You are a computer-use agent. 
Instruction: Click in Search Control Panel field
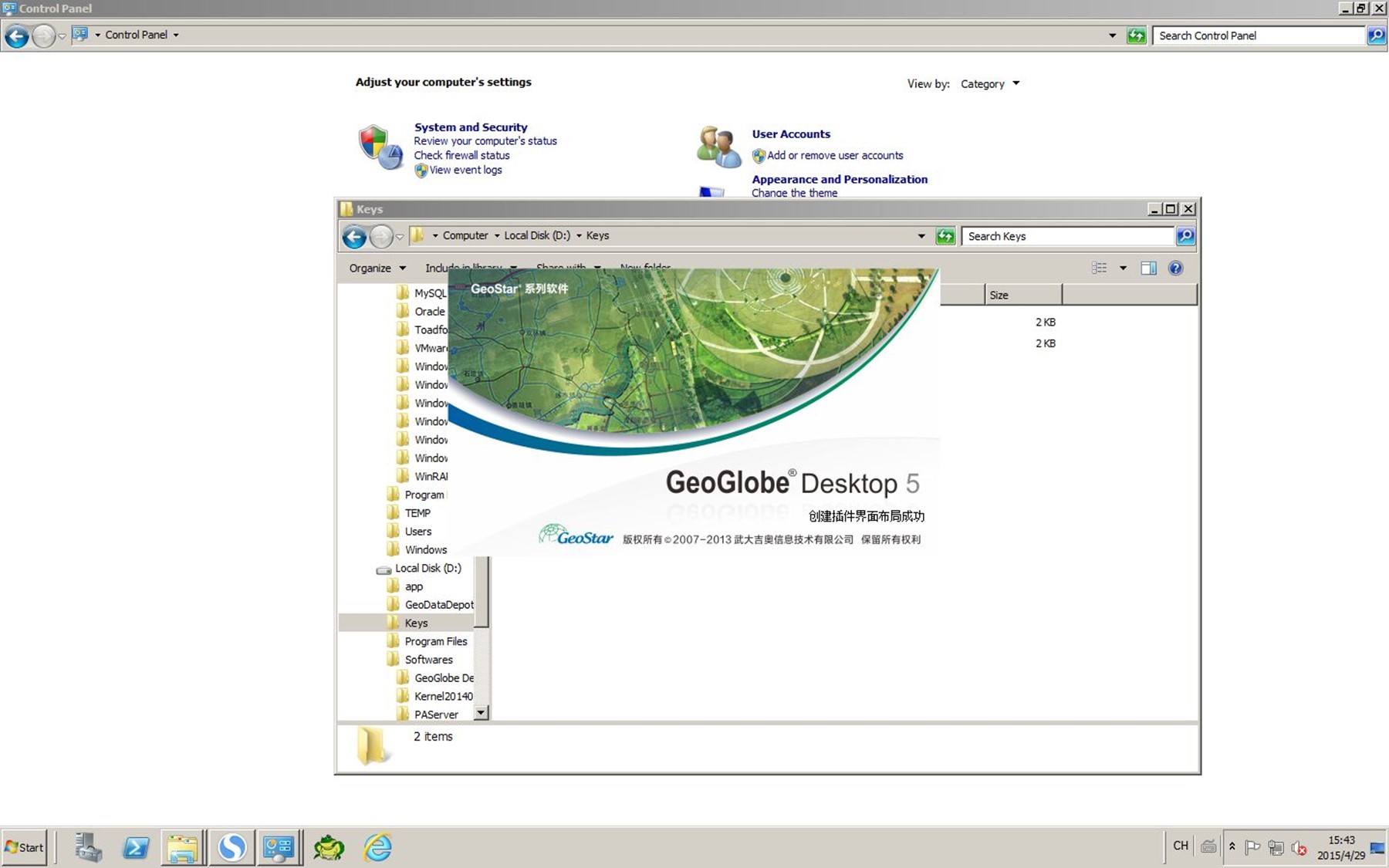click(x=1258, y=35)
